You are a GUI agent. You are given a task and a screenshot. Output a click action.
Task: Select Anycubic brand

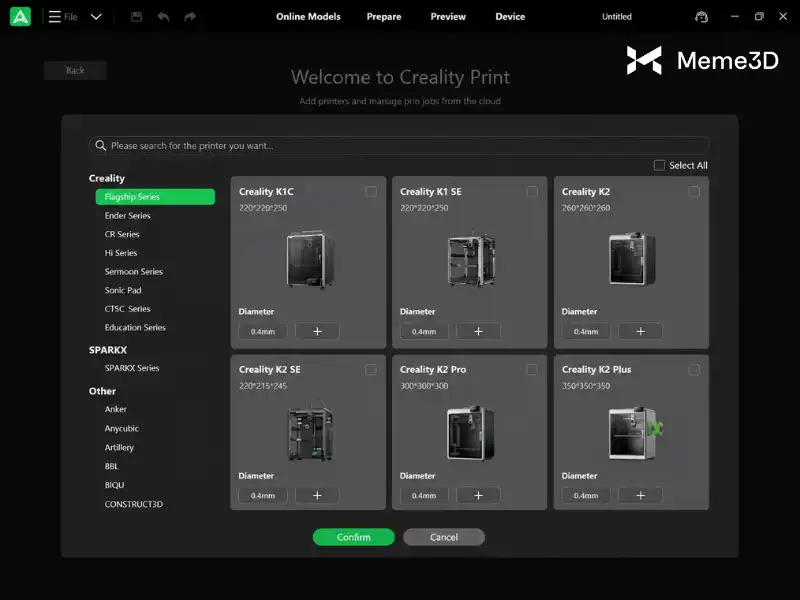pyautogui.click(x=121, y=428)
